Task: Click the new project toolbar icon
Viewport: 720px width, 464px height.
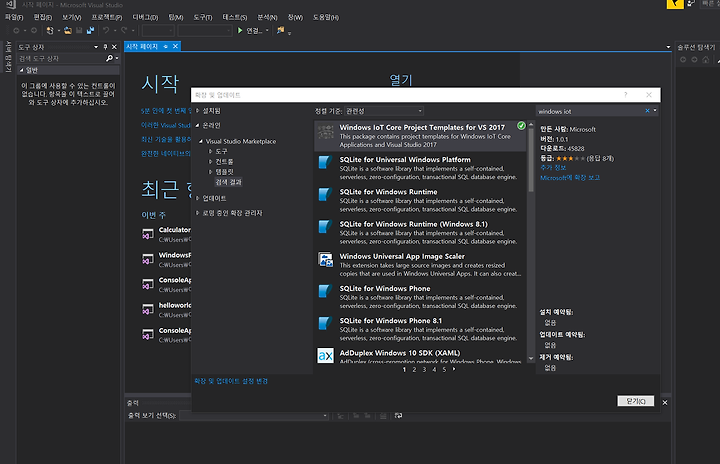Action: (50, 31)
